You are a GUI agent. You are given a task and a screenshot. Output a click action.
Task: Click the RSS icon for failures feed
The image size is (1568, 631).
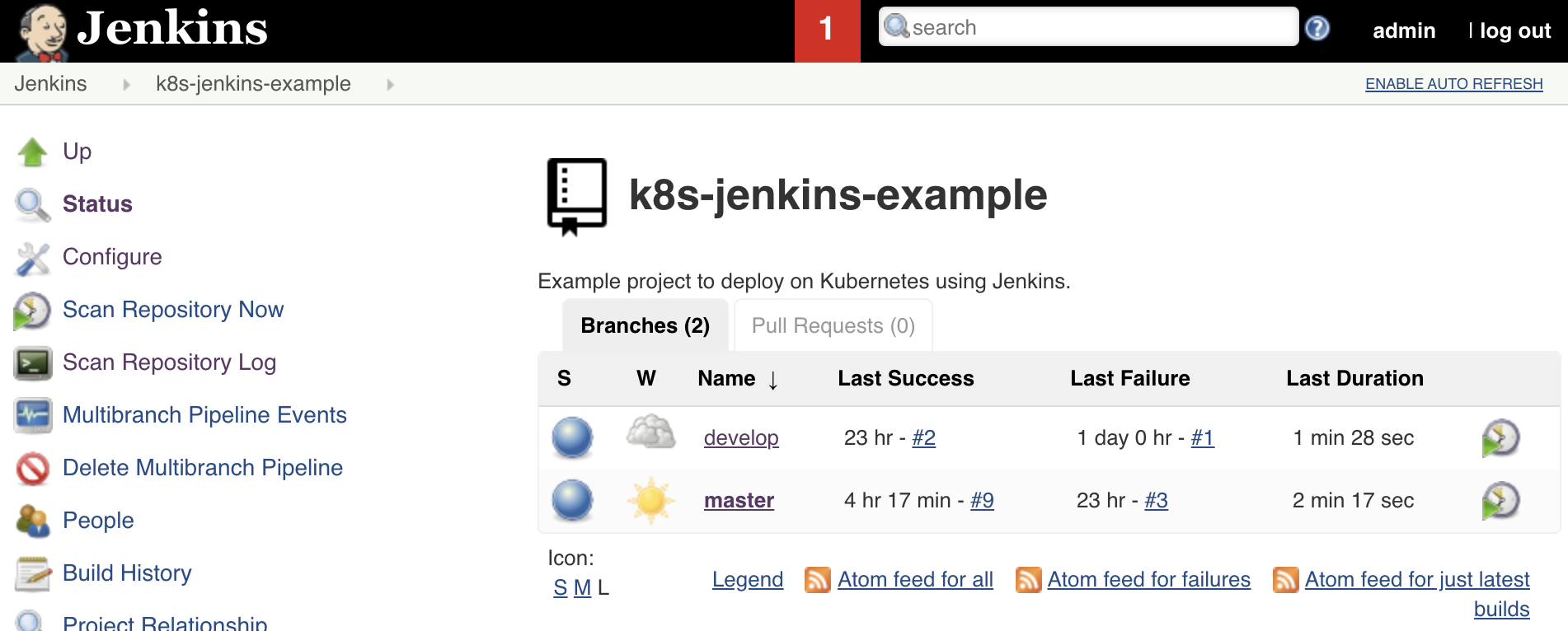pyautogui.click(x=1028, y=580)
